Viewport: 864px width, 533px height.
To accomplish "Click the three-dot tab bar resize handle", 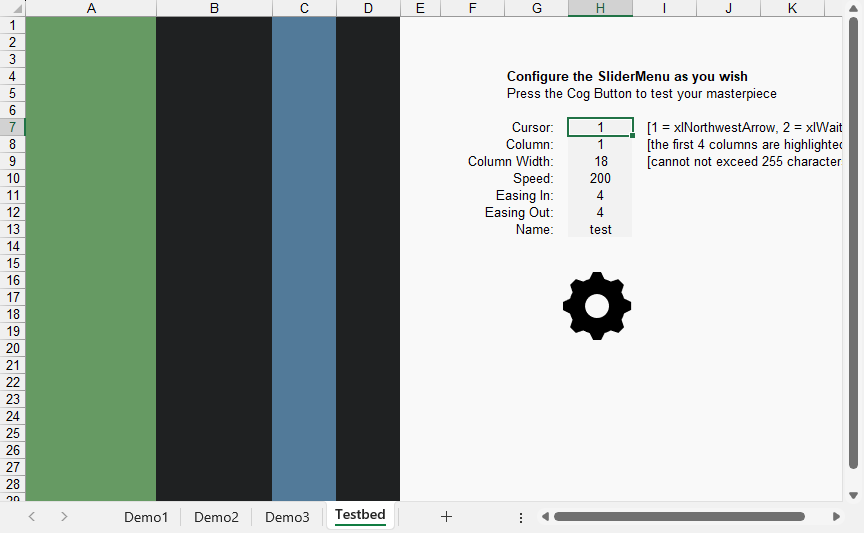I will [x=521, y=517].
